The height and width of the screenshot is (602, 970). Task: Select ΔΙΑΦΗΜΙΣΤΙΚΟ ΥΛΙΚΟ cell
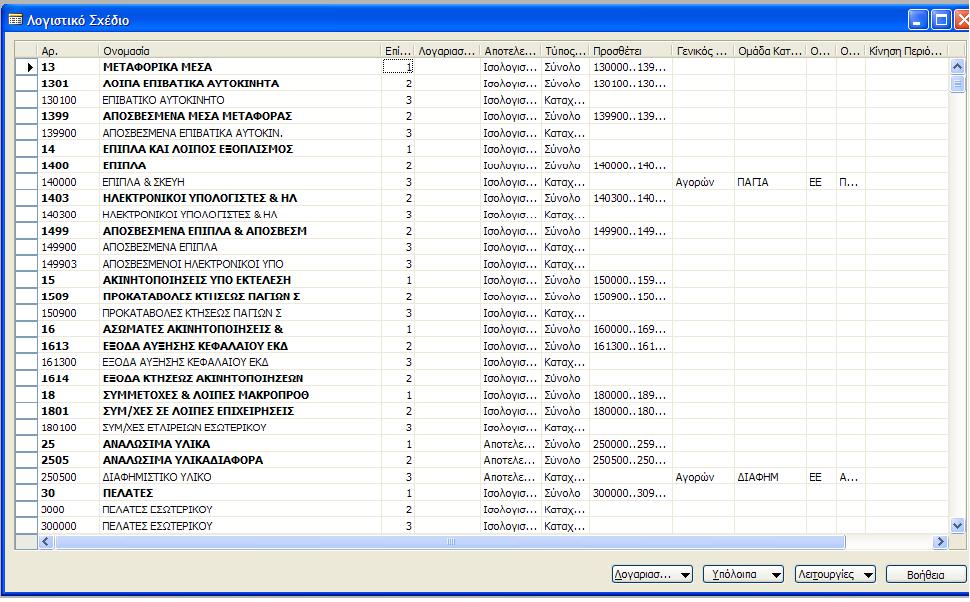tap(239, 477)
